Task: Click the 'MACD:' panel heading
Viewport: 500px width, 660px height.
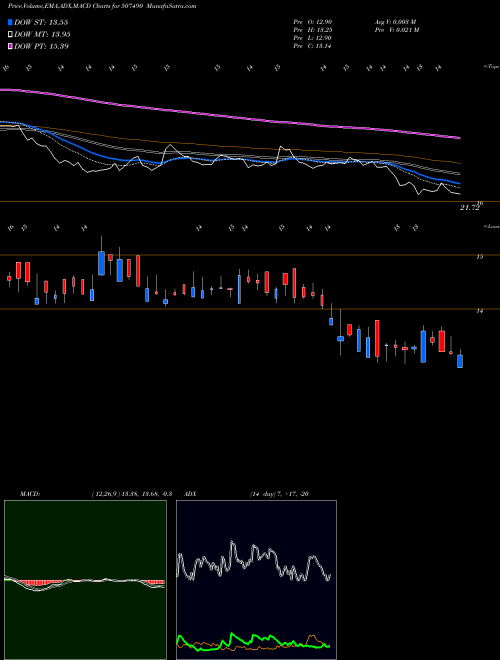Action: [30, 494]
